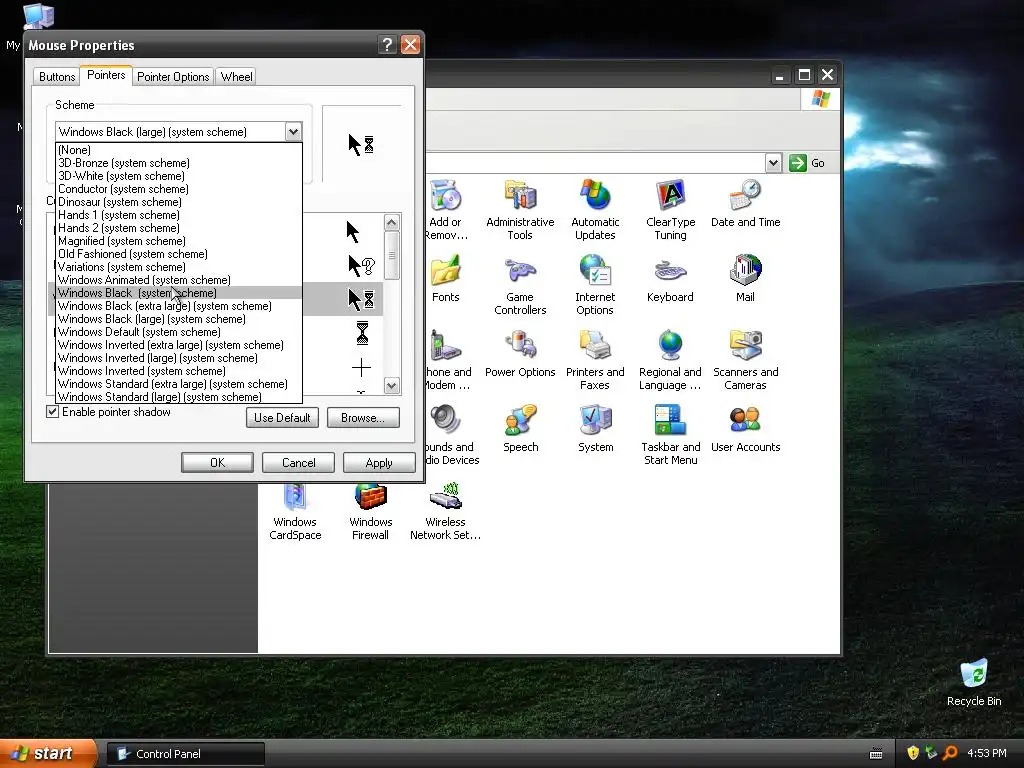Choose Dinosaur (system scheme)

[178, 202]
